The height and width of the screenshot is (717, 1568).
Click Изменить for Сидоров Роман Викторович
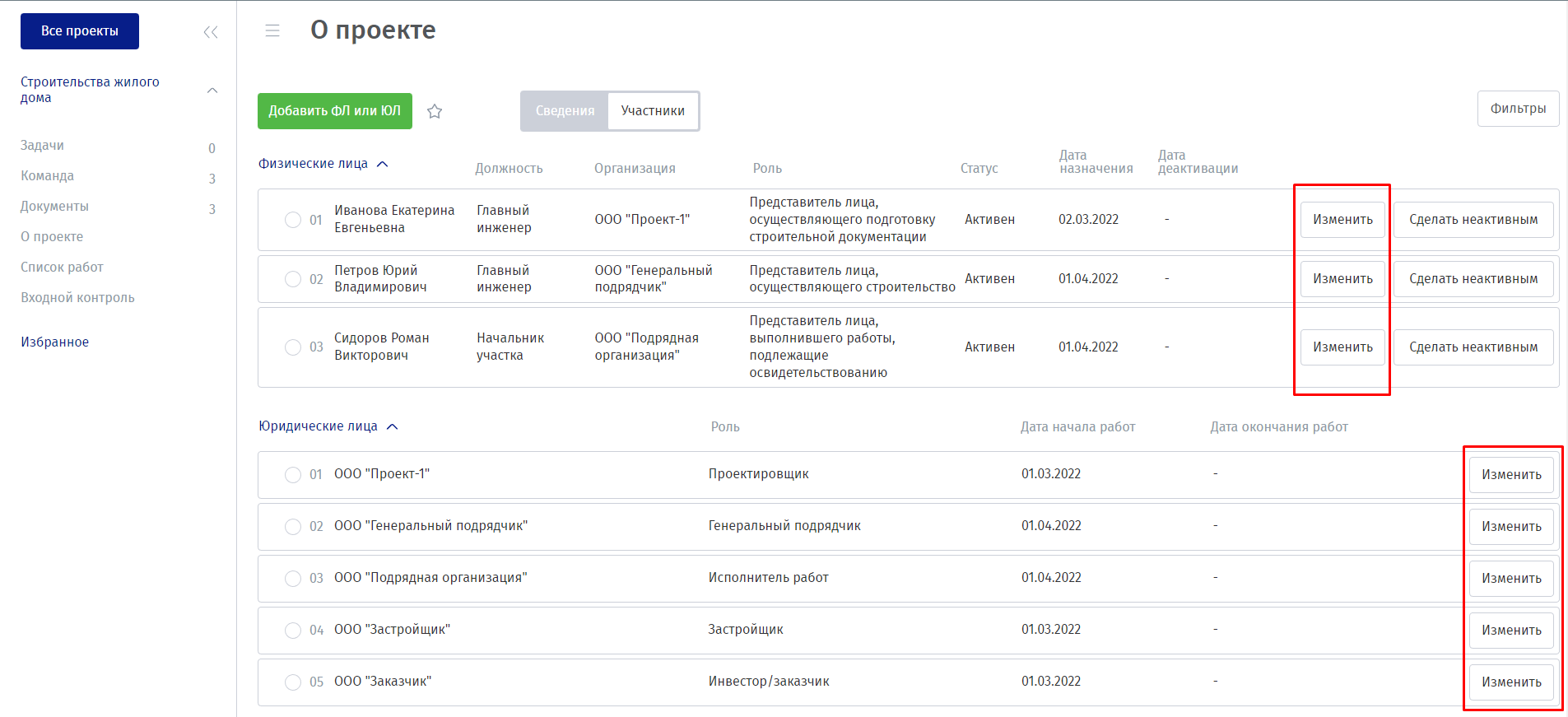[x=1342, y=347]
